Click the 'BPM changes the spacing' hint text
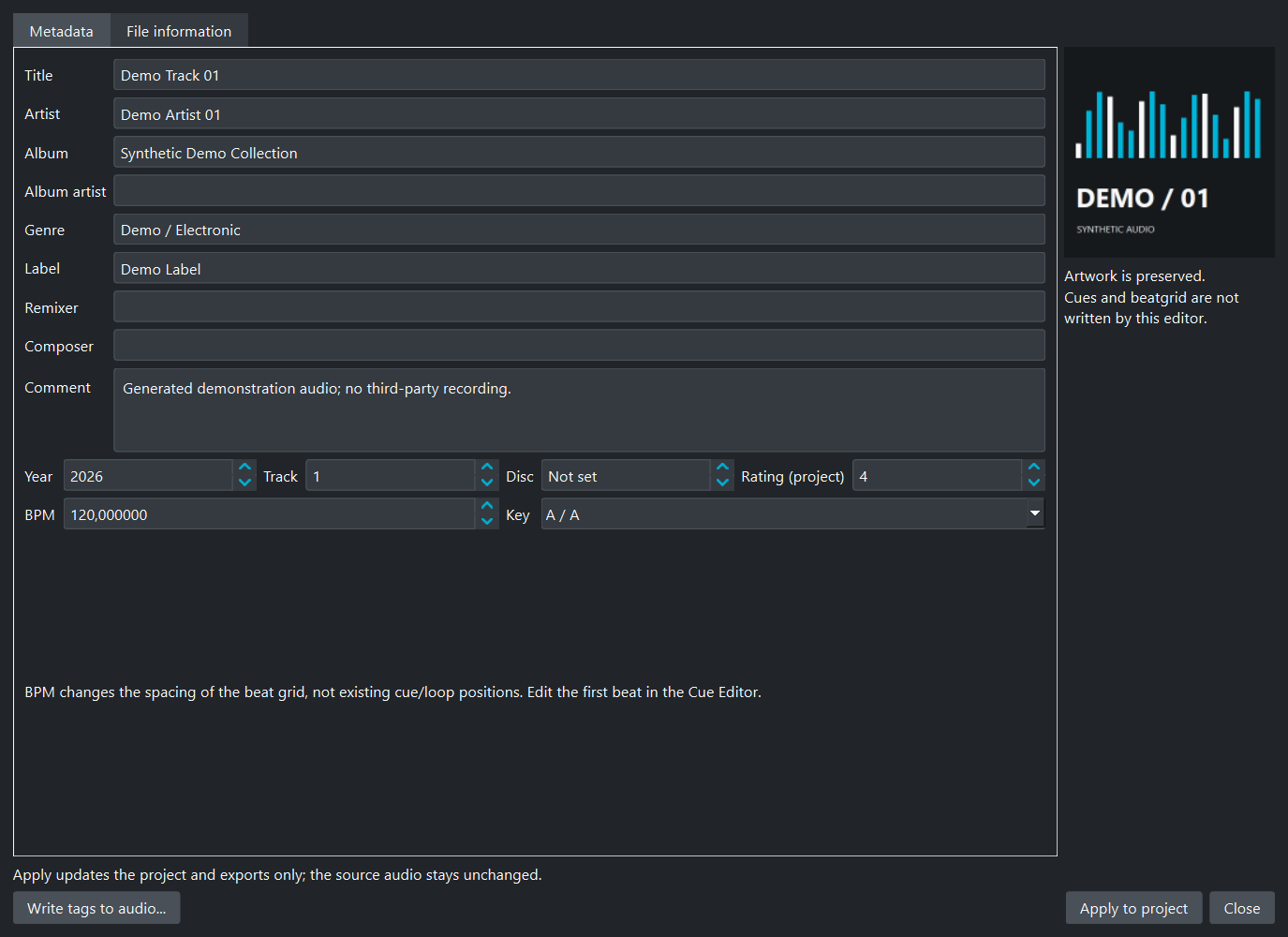The image size is (1288, 937). pos(392,692)
